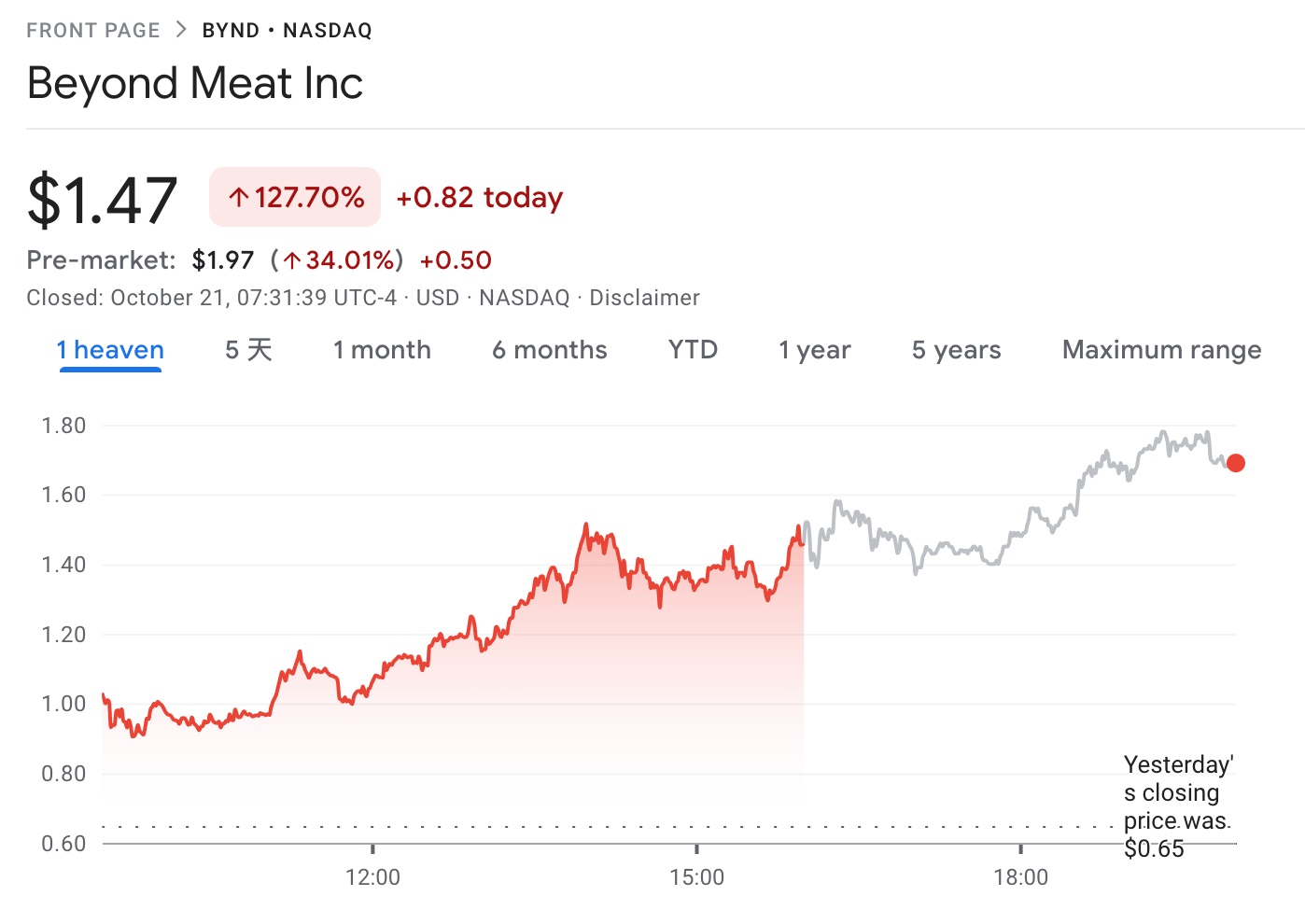Click the pre-market $1.97 price
The width and height of the screenshot is (1305, 924).
click(223, 260)
